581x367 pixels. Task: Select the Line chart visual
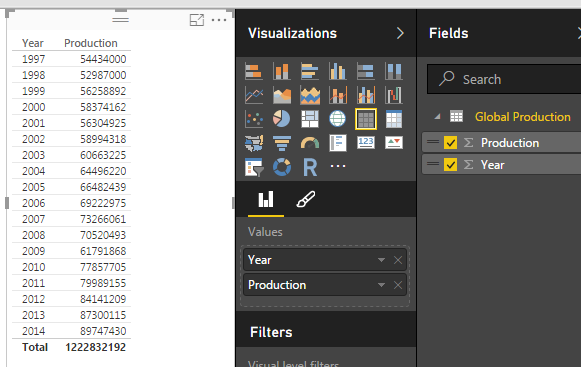[x=254, y=95]
